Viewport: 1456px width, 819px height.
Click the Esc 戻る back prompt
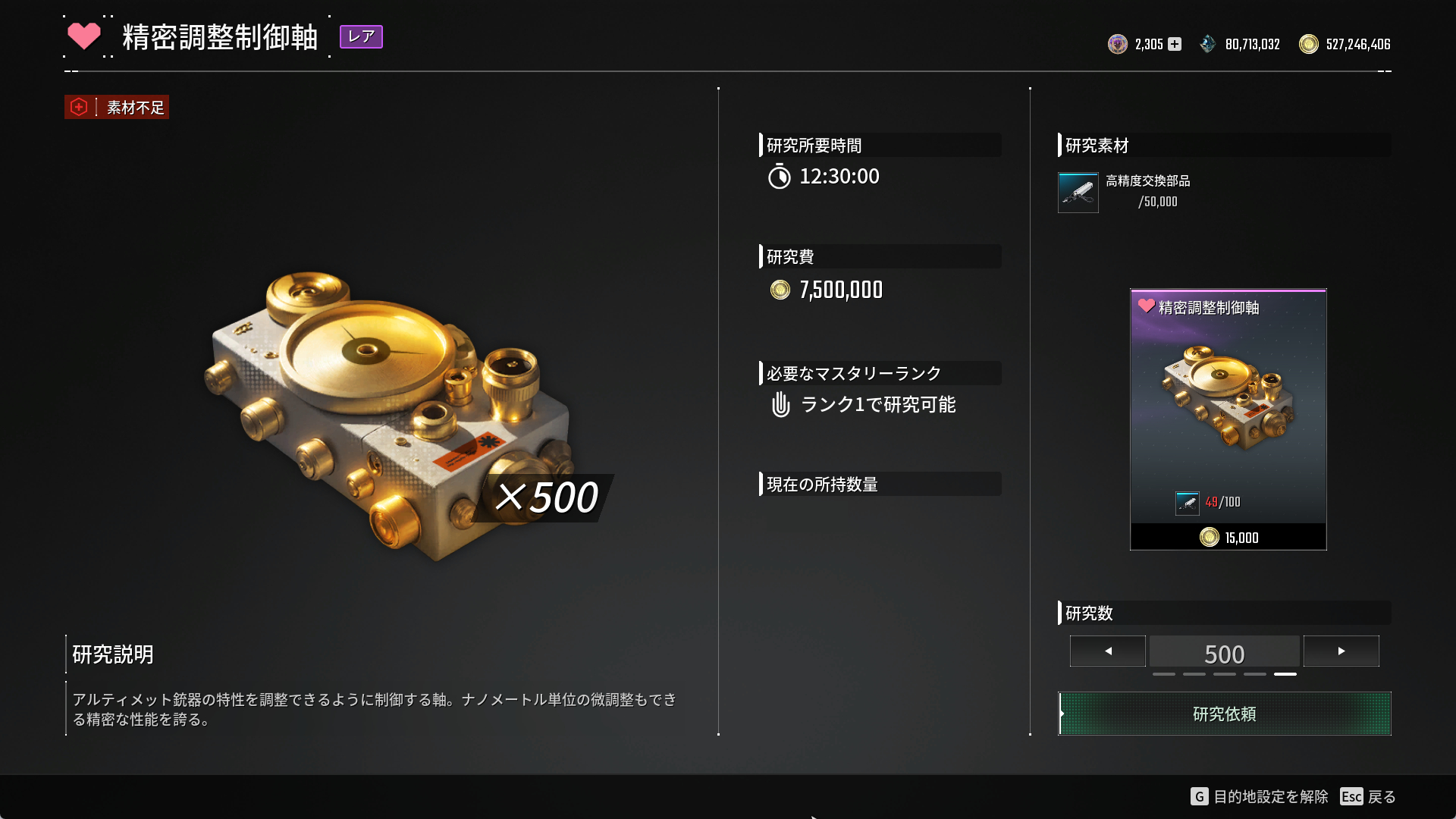(1367, 796)
